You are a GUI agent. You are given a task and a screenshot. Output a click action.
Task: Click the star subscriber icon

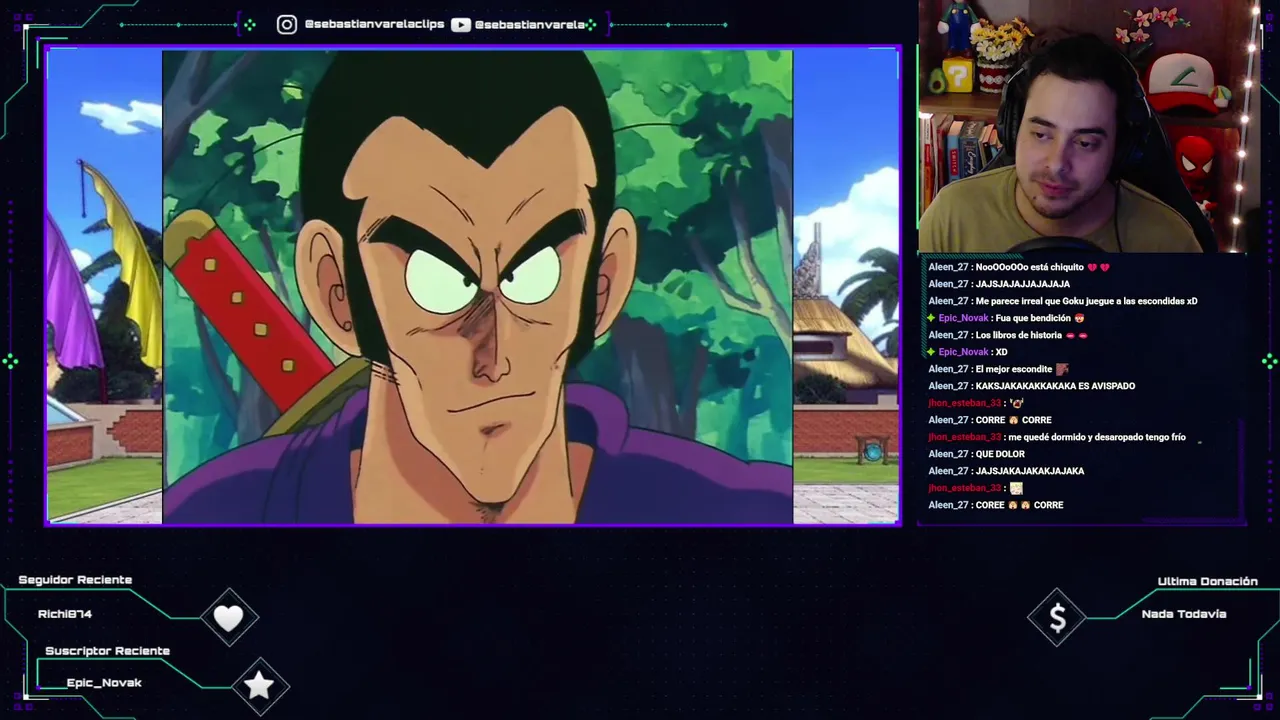coord(259,684)
